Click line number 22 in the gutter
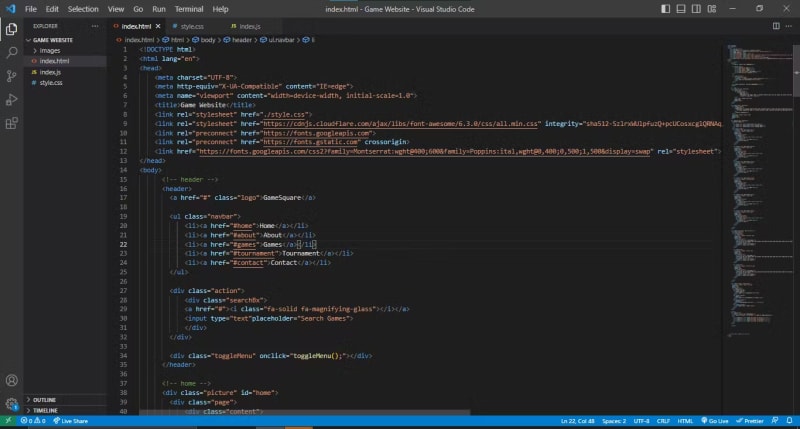This screenshot has width=800, height=429. pyautogui.click(x=123, y=244)
